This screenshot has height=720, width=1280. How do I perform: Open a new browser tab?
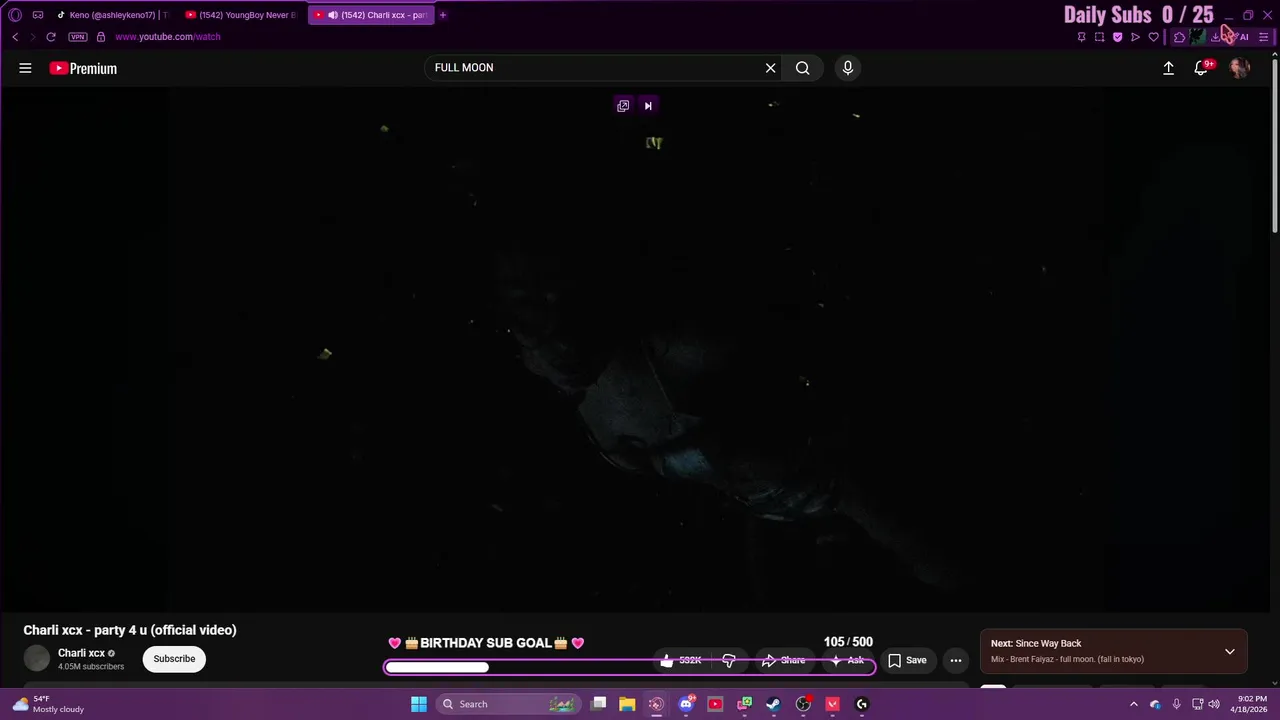pyautogui.click(x=443, y=15)
